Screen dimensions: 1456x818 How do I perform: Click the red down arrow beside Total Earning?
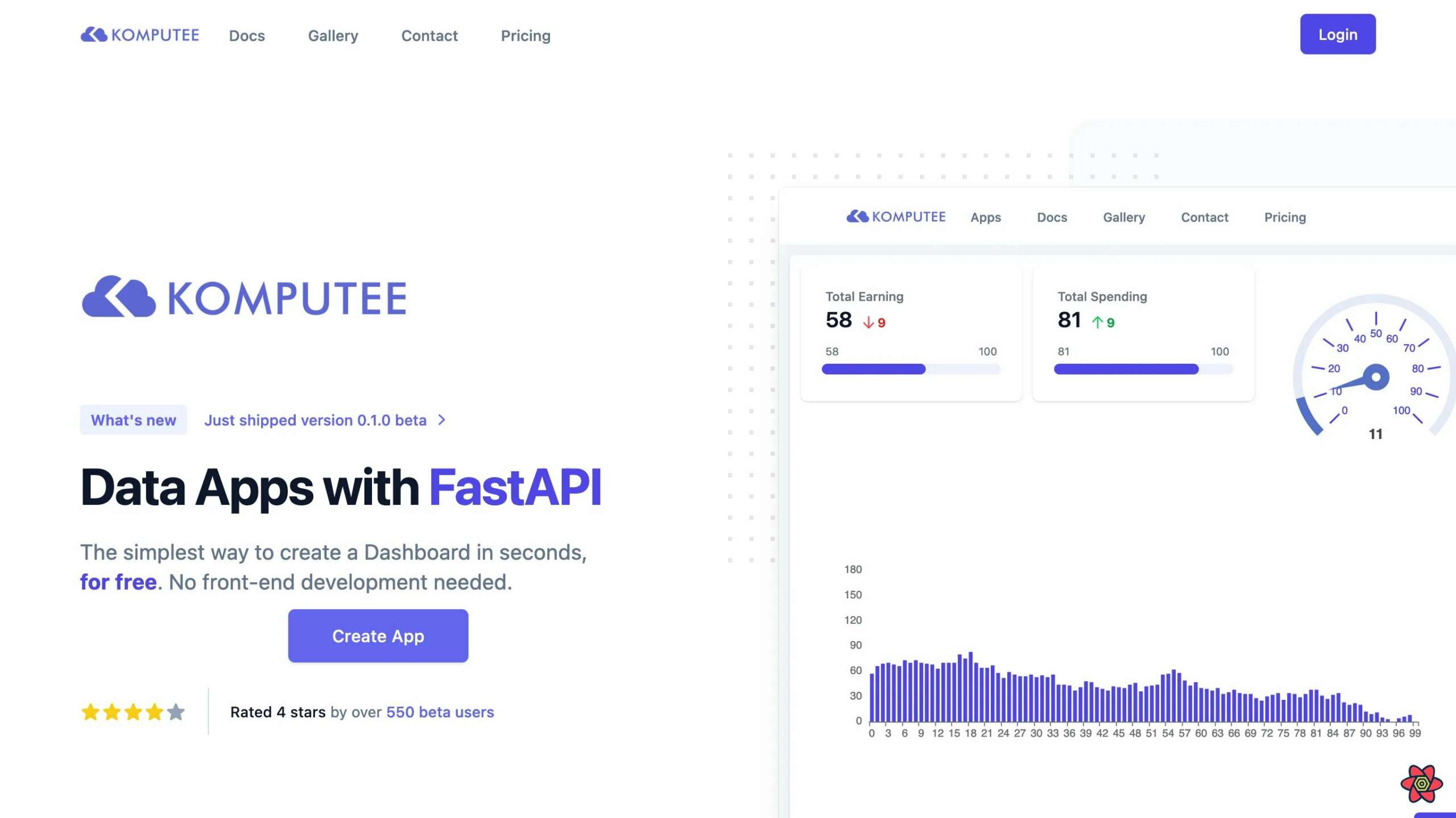coord(868,322)
